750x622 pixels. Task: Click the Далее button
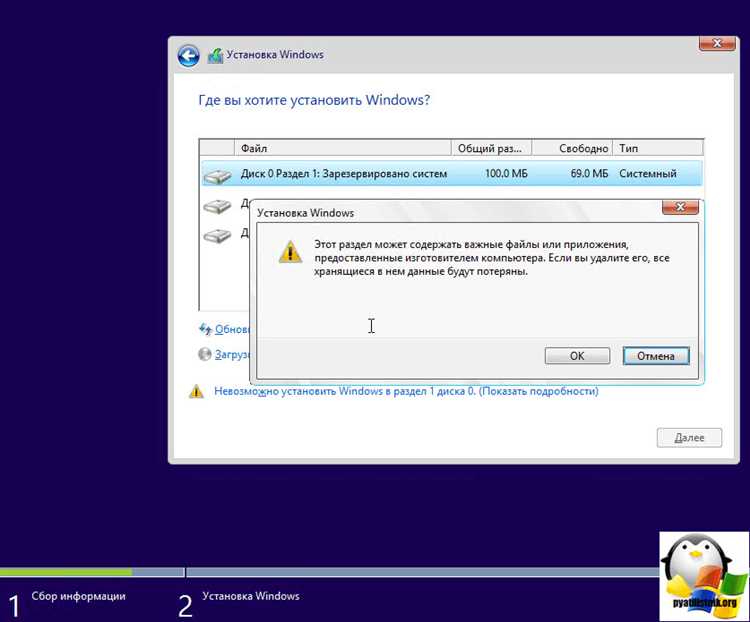(689, 437)
